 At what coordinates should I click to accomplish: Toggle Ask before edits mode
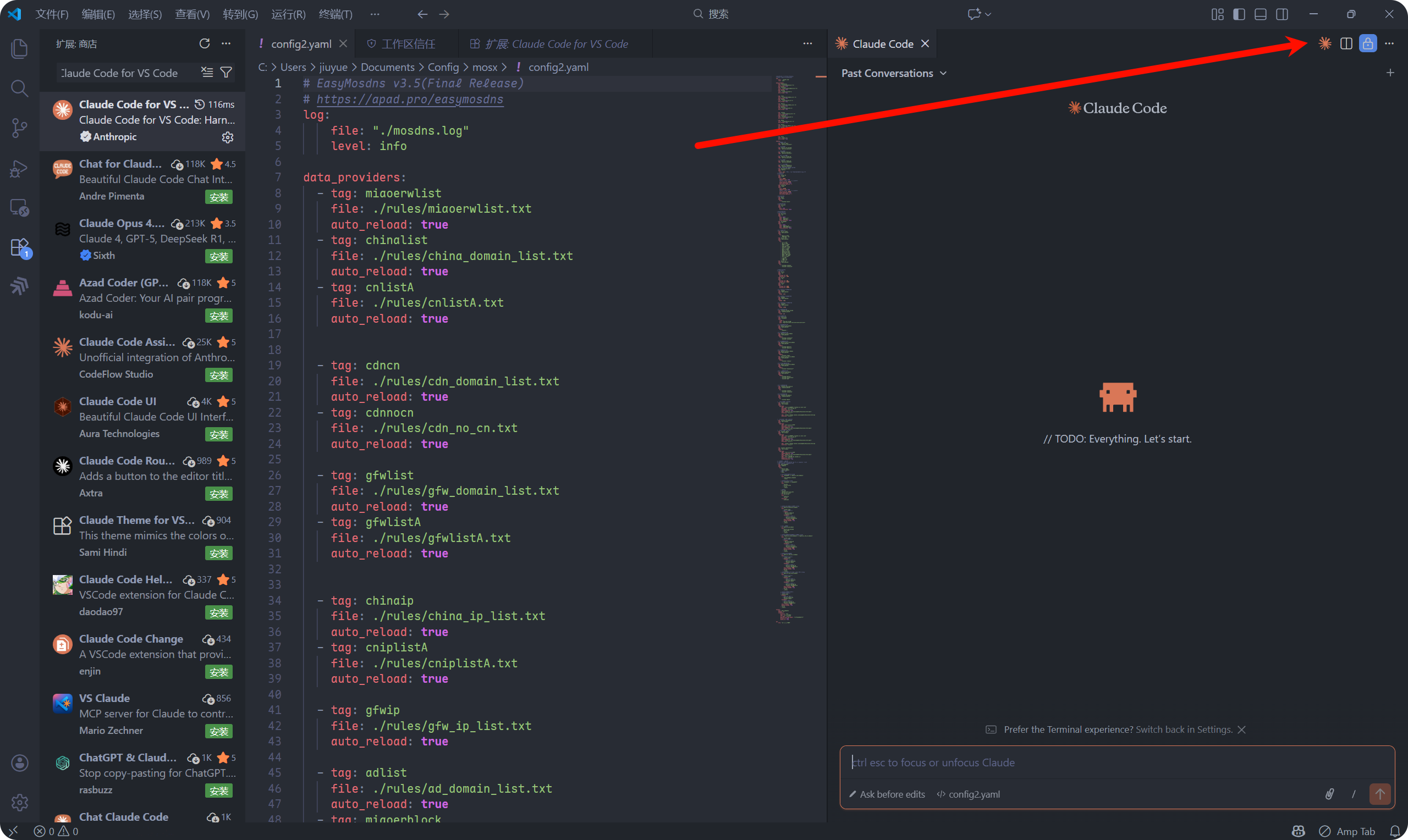[887, 794]
